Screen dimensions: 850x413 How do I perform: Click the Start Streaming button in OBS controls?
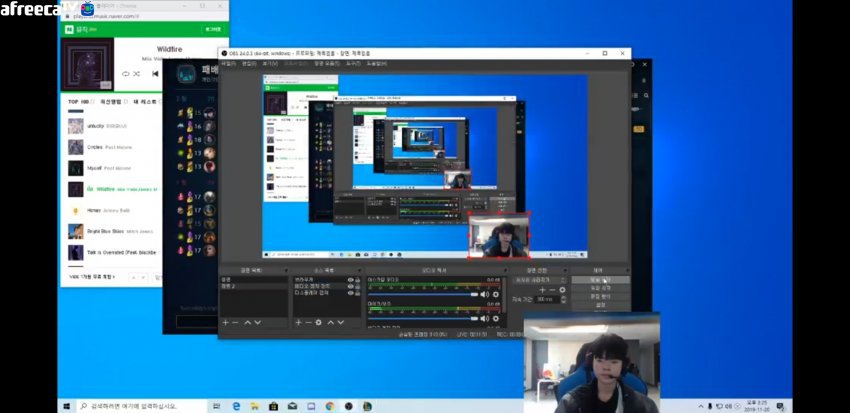600,280
